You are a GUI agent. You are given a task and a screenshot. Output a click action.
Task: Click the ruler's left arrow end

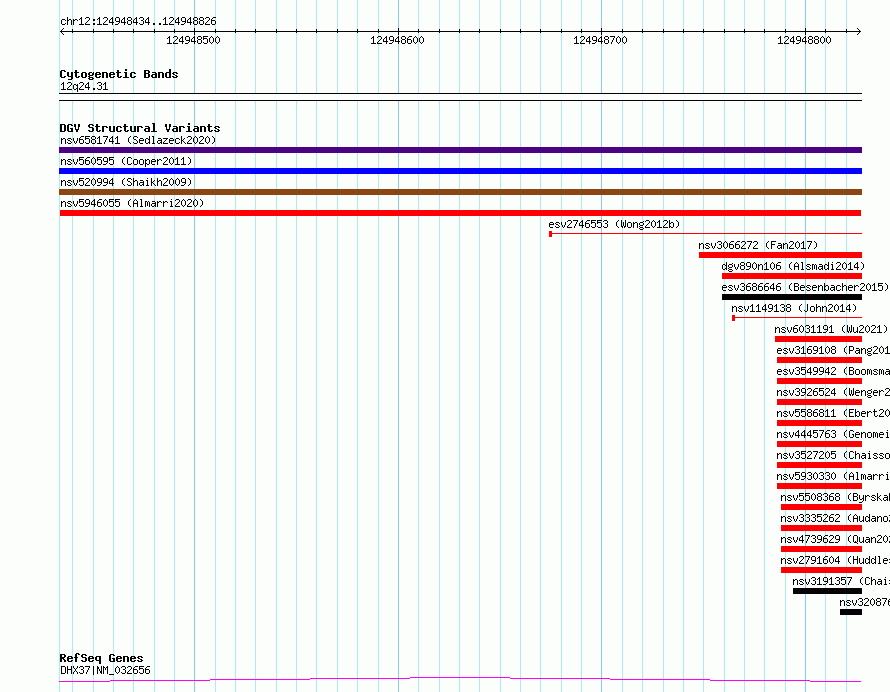click(62, 31)
